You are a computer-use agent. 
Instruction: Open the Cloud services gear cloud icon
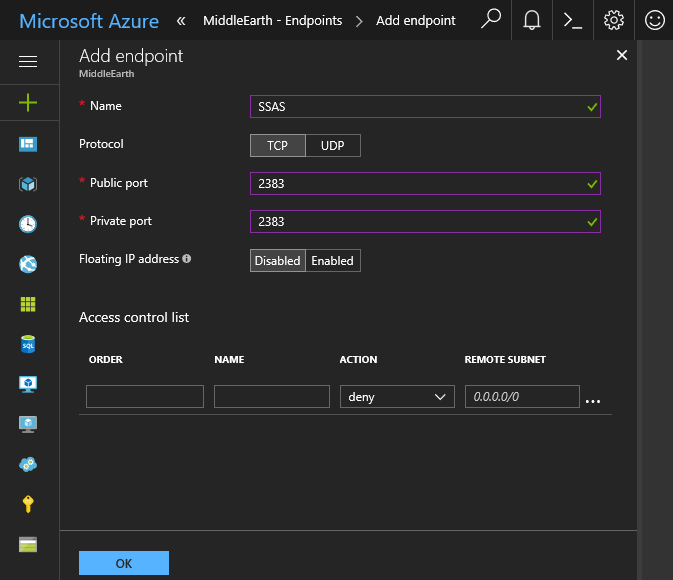pyautogui.click(x=28, y=464)
